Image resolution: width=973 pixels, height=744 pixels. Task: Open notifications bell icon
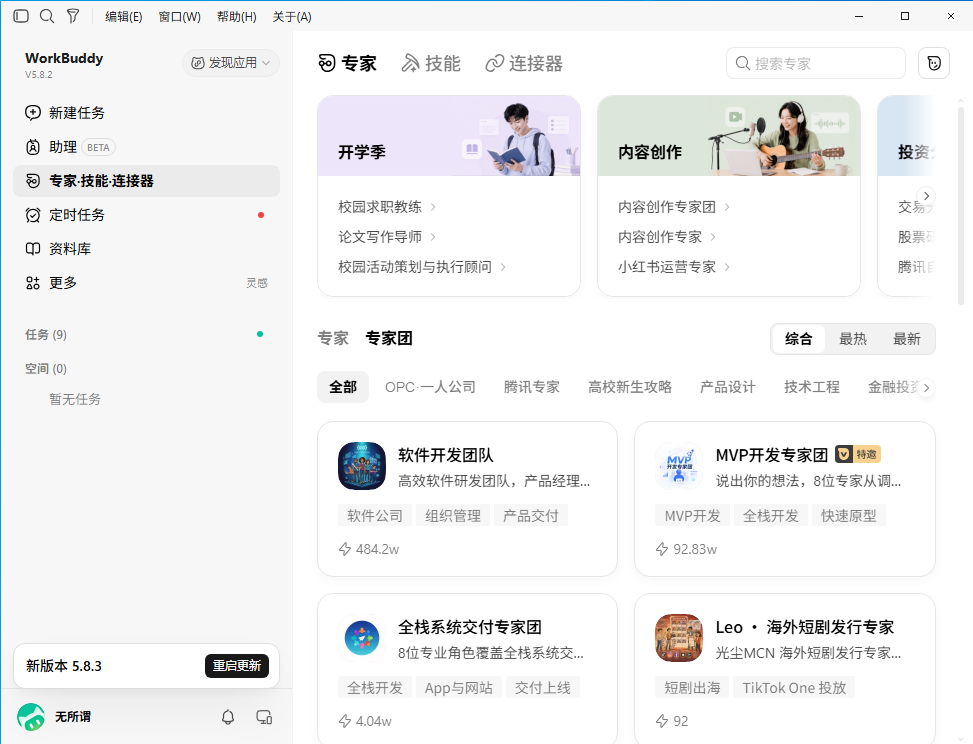pyautogui.click(x=228, y=717)
